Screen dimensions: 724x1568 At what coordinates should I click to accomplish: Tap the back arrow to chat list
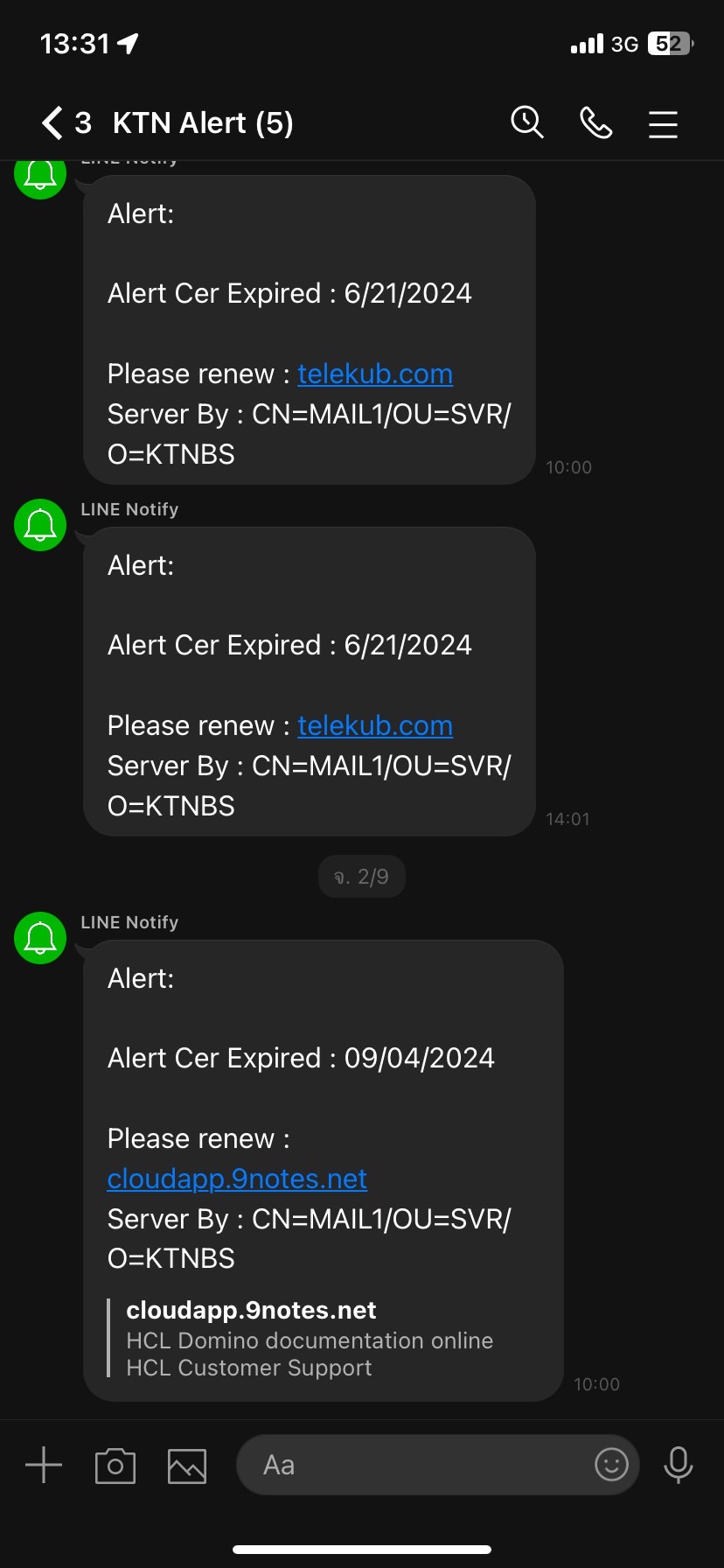pyautogui.click(x=52, y=123)
